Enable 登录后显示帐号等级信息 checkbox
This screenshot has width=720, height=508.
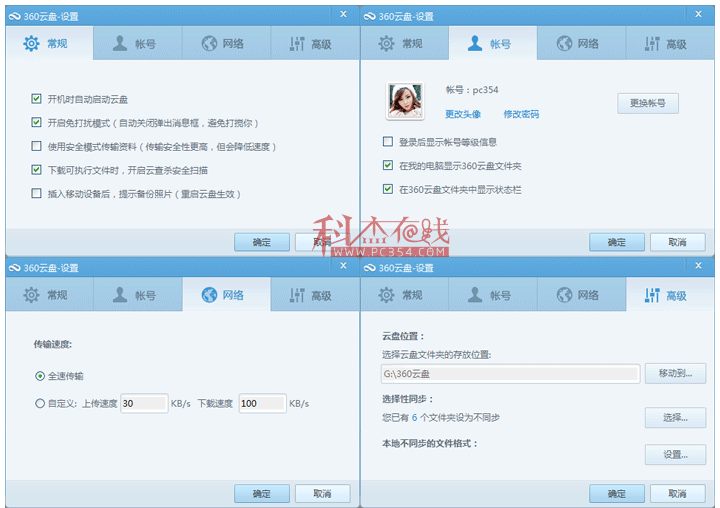pyautogui.click(x=388, y=141)
